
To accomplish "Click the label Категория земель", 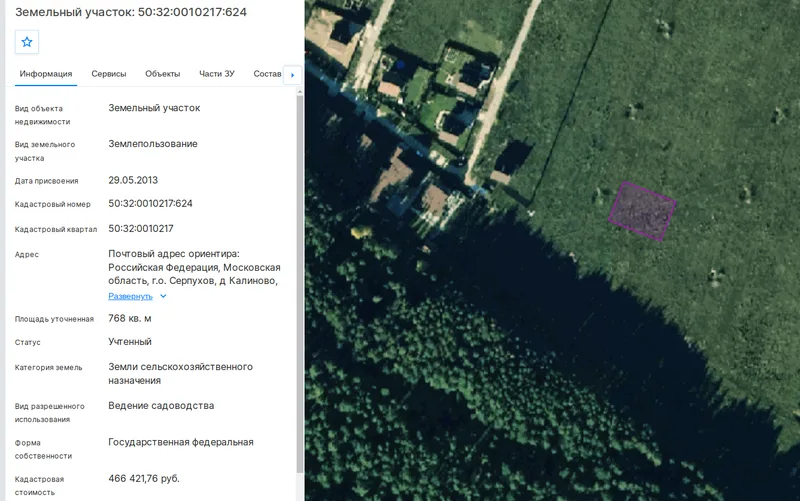I will click(x=48, y=367).
